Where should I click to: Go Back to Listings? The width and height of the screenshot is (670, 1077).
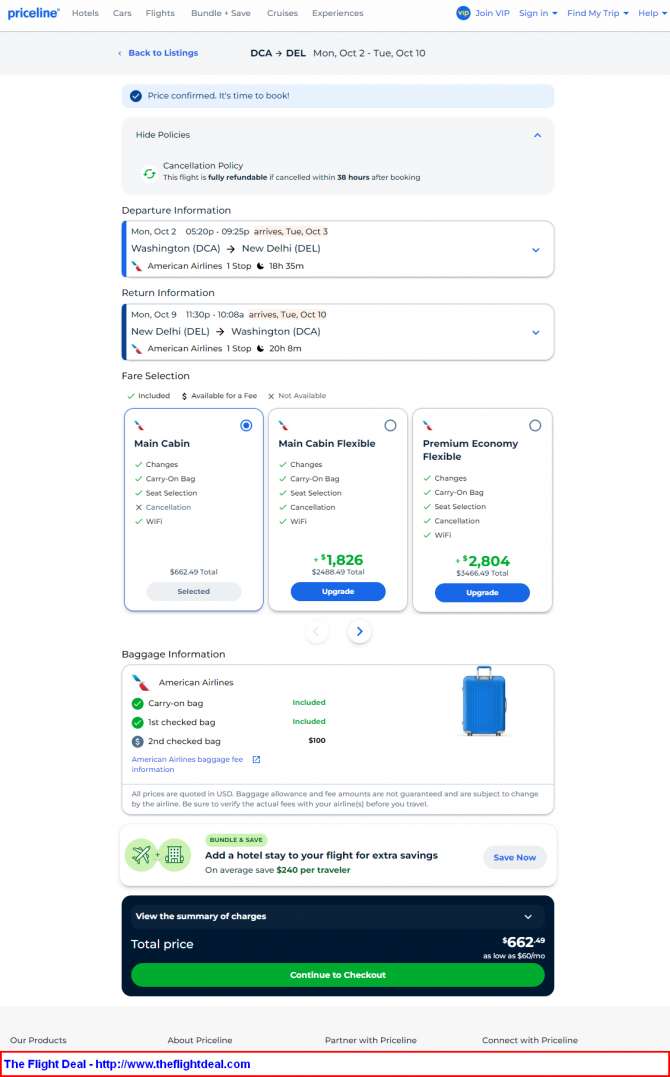(163, 53)
